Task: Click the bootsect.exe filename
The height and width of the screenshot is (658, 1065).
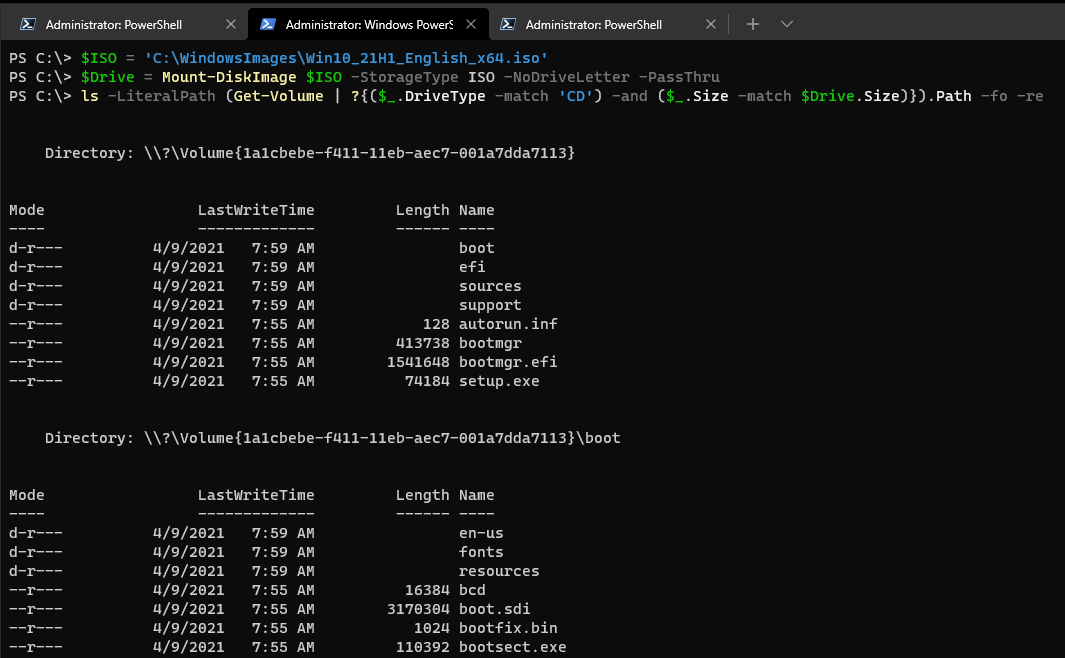Action: click(512, 646)
